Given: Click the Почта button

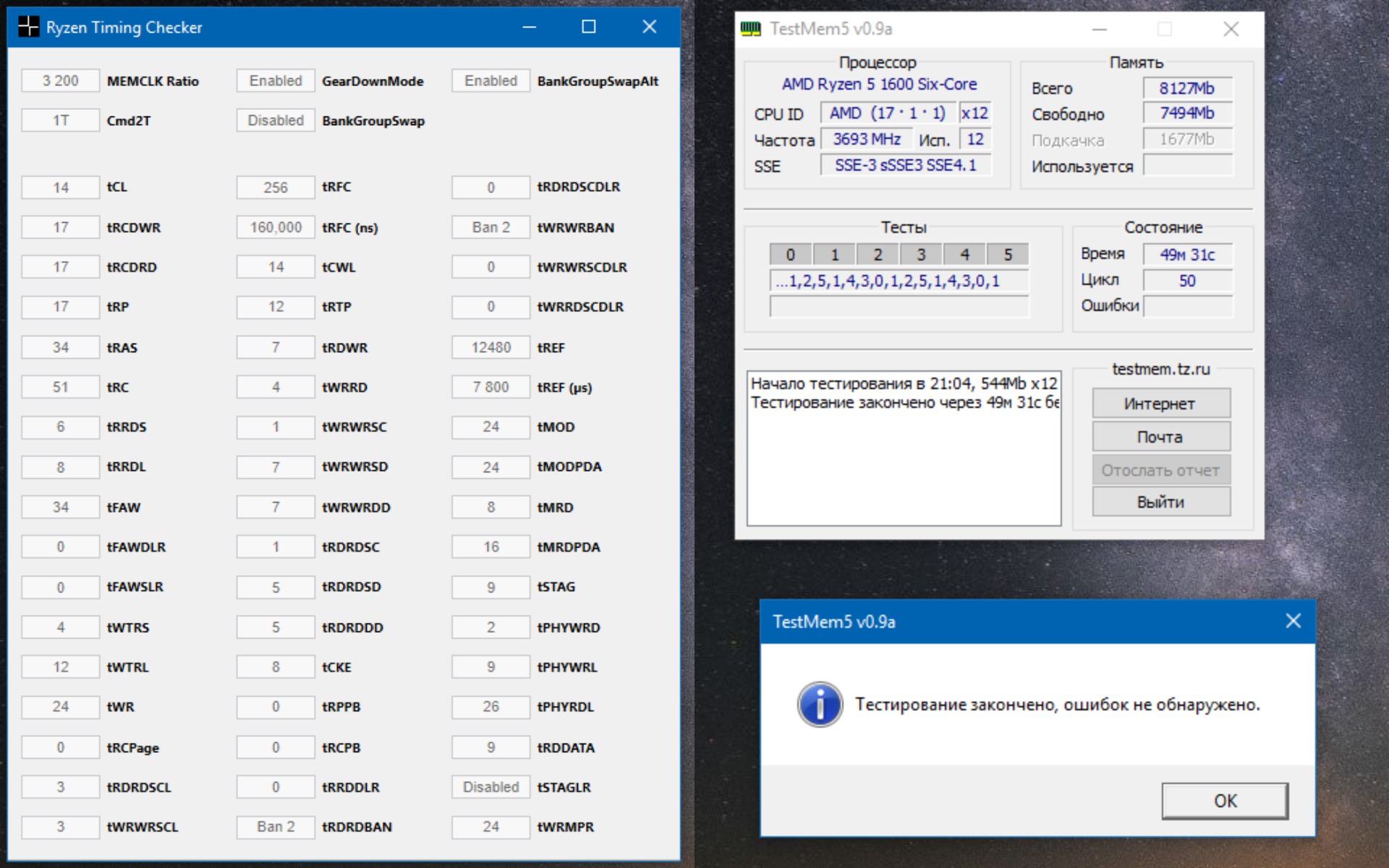Looking at the screenshot, I should [x=1160, y=437].
